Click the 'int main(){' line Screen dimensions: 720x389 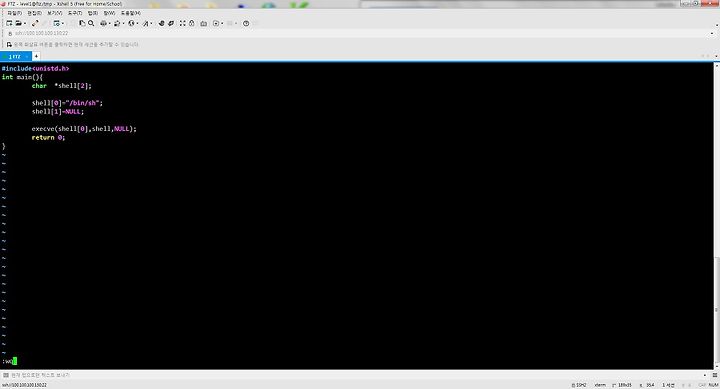[22, 77]
